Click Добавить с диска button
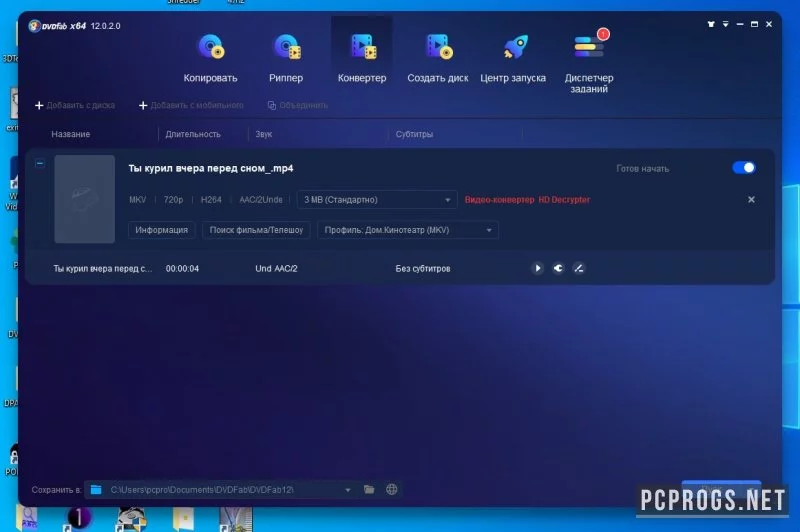Image resolution: width=800 pixels, height=532 pixels. pos(75,105)
